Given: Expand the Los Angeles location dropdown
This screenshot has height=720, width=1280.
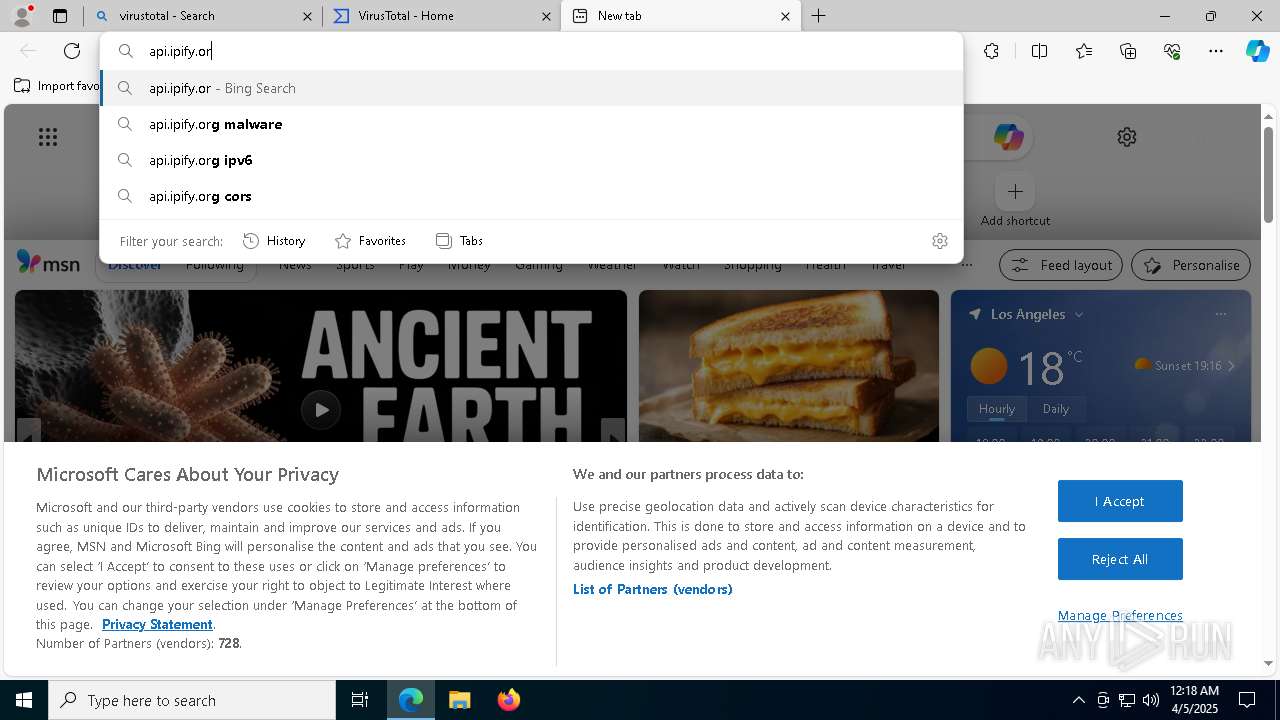Looking at the screenshot, I should [1078, 314].
